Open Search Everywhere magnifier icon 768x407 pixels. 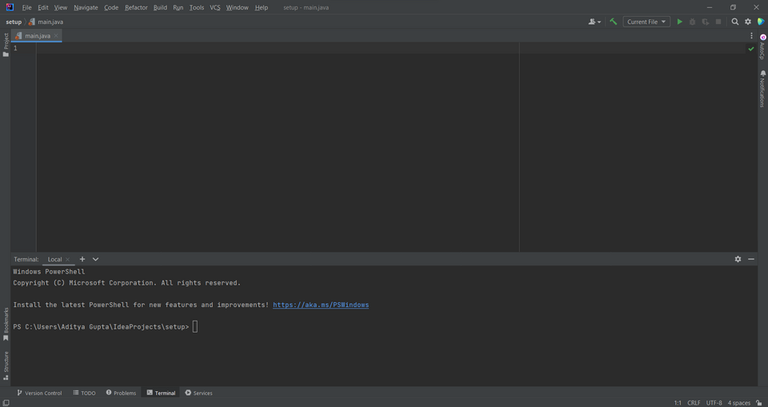735,21
